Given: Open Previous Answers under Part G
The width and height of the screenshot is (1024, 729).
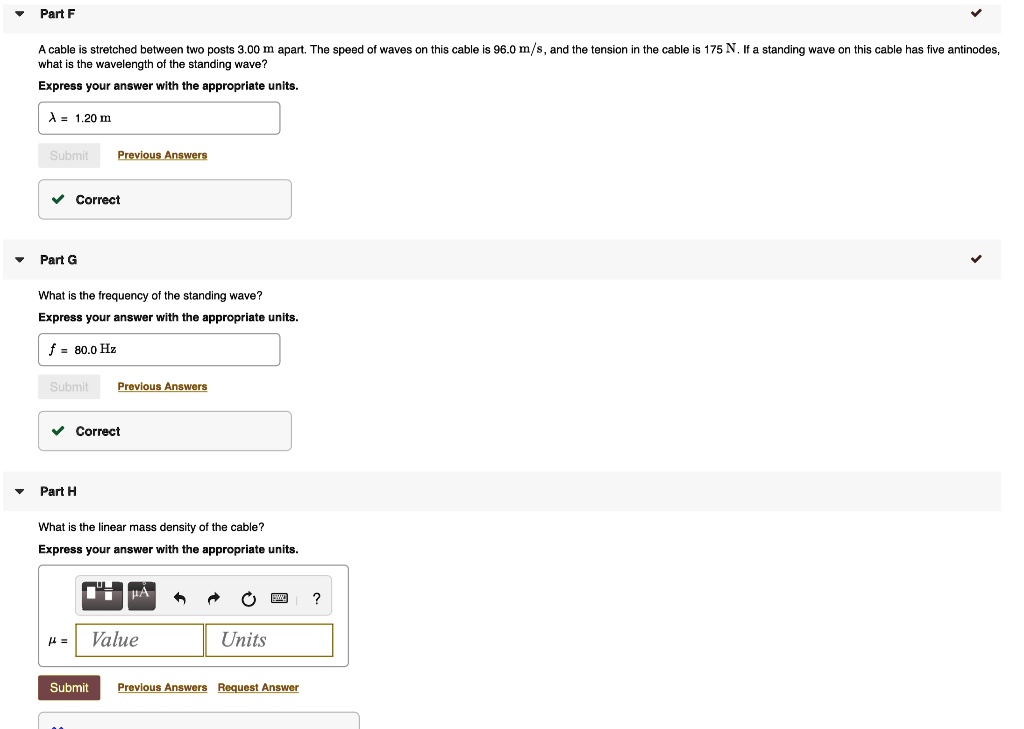Looking at the screenshot, I should (162, 387).
